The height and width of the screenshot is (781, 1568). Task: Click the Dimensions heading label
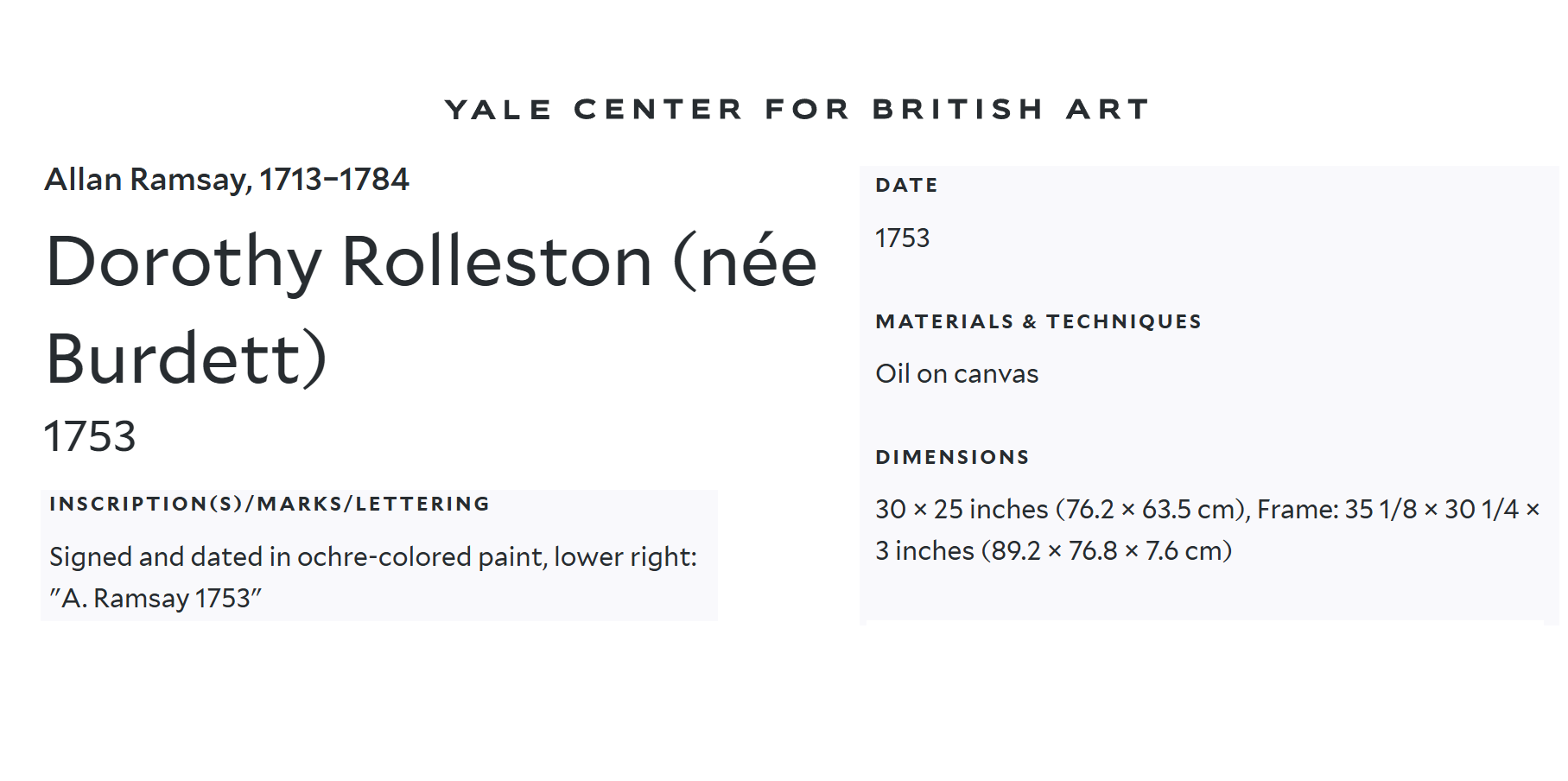[952, 457]
